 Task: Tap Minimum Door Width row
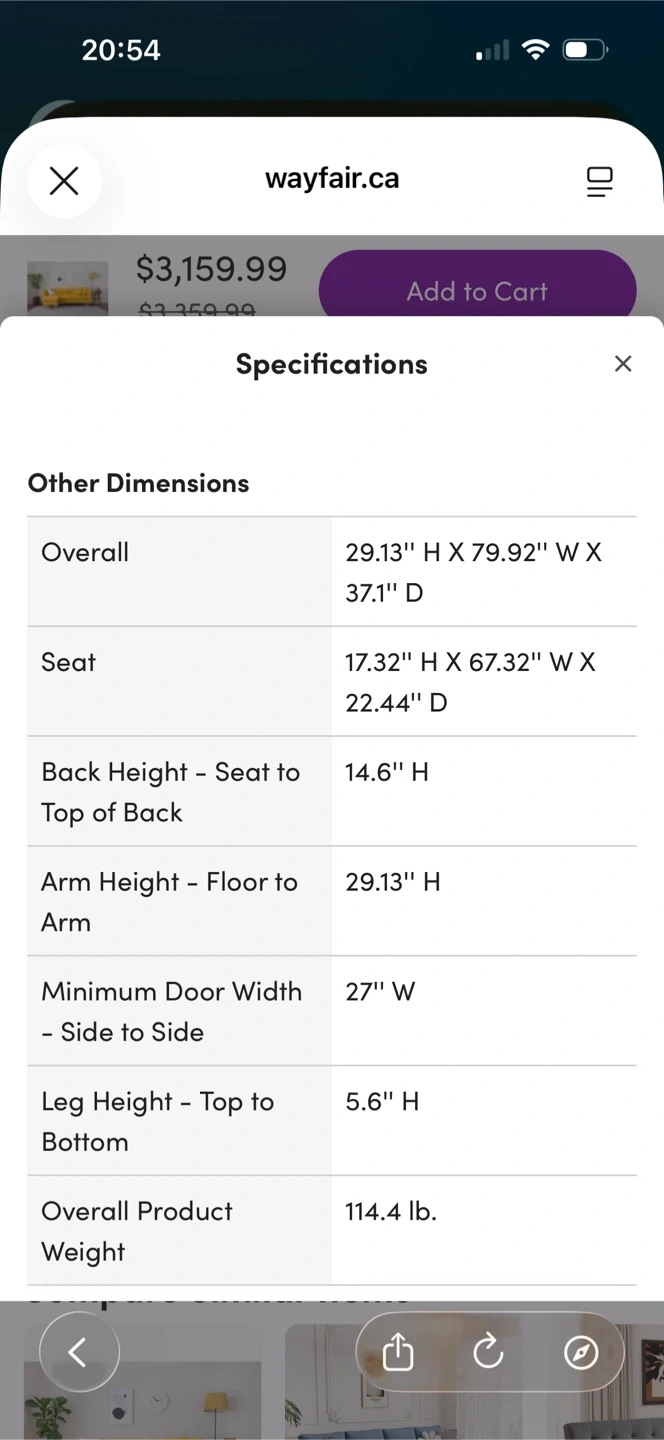pyautogui.click(x=331, y=1011)
